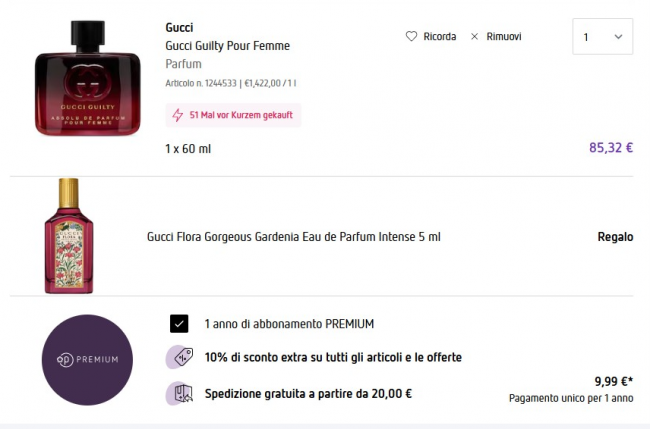
Task: Click the 9,99 € premium price
Action: coord(613,381)
